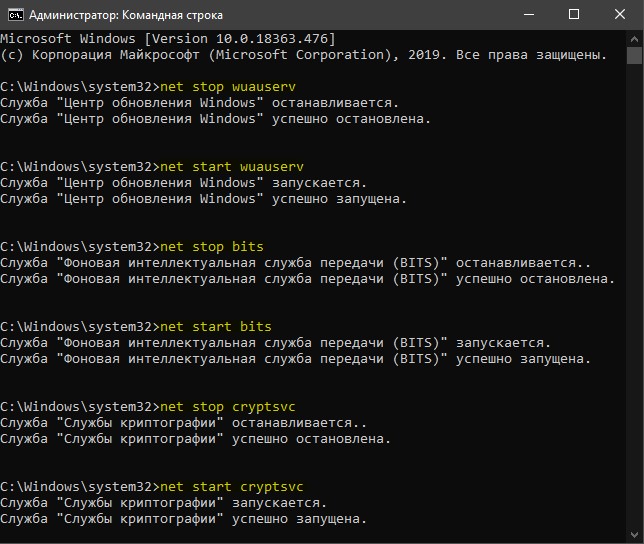Click the Microsoft Windows version line

pyautogui.click(x=168, y=39)
